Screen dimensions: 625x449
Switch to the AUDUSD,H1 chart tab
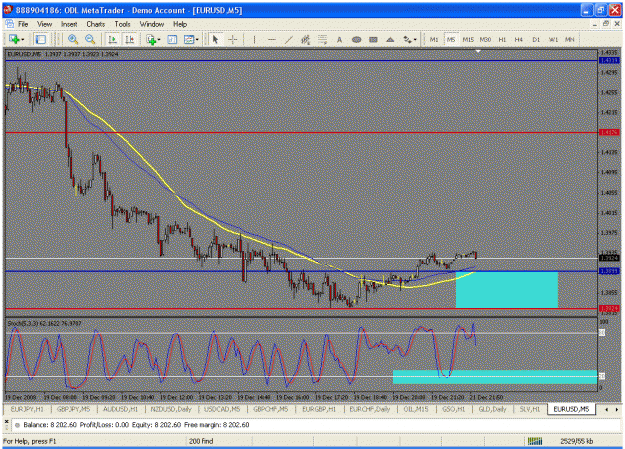(120, 409)
